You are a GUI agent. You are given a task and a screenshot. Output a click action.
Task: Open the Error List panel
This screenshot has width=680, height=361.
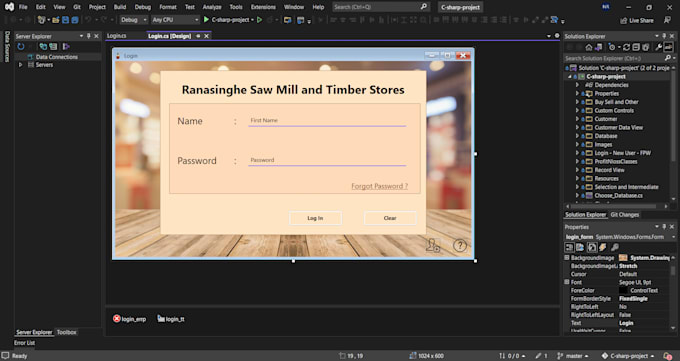click(24, 343)
